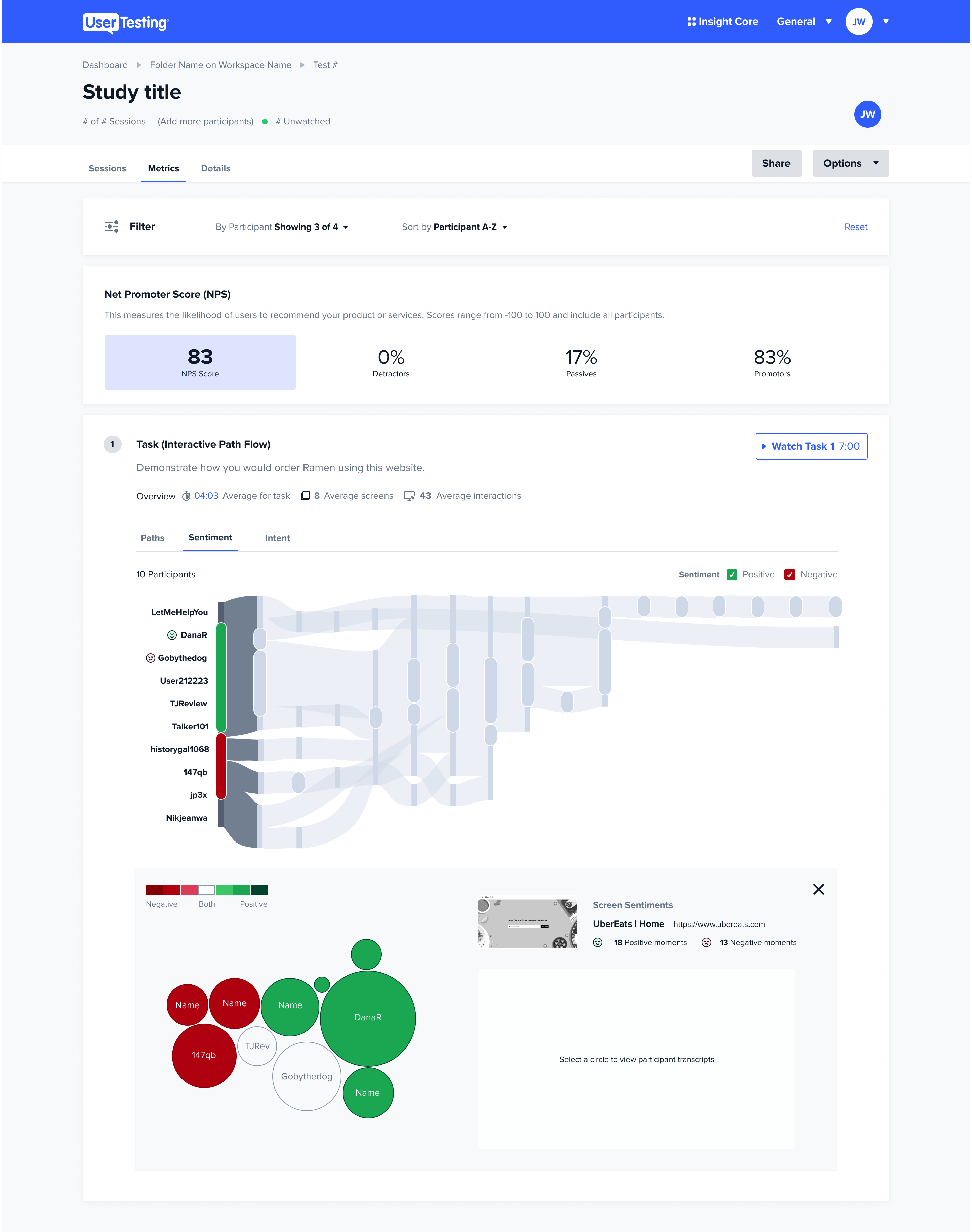Screen dimensions: 972x1232
Task: Click the # Unwatched text
Action: (303, 122)
